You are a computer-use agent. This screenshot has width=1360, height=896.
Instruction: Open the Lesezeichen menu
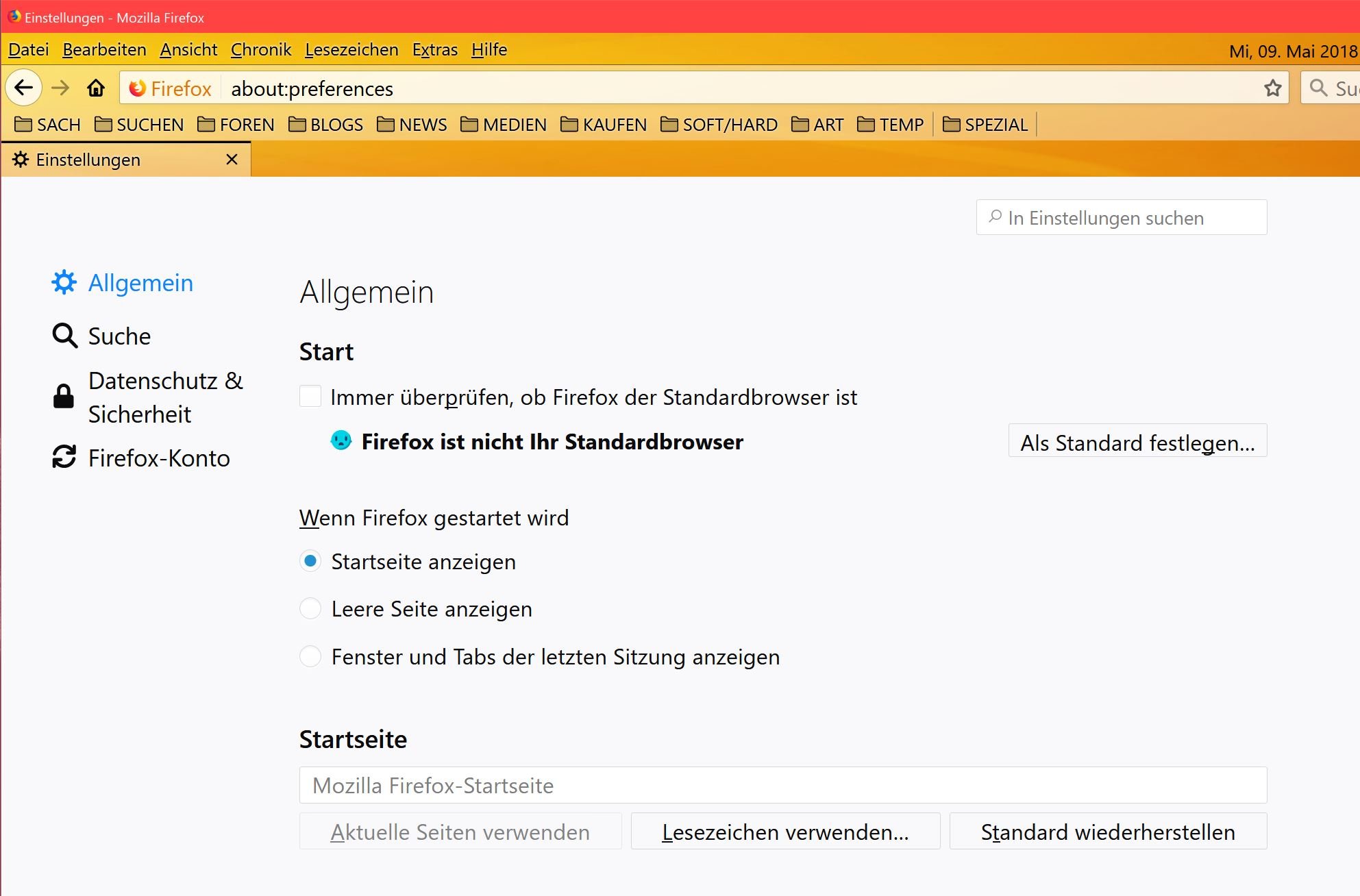351,50
